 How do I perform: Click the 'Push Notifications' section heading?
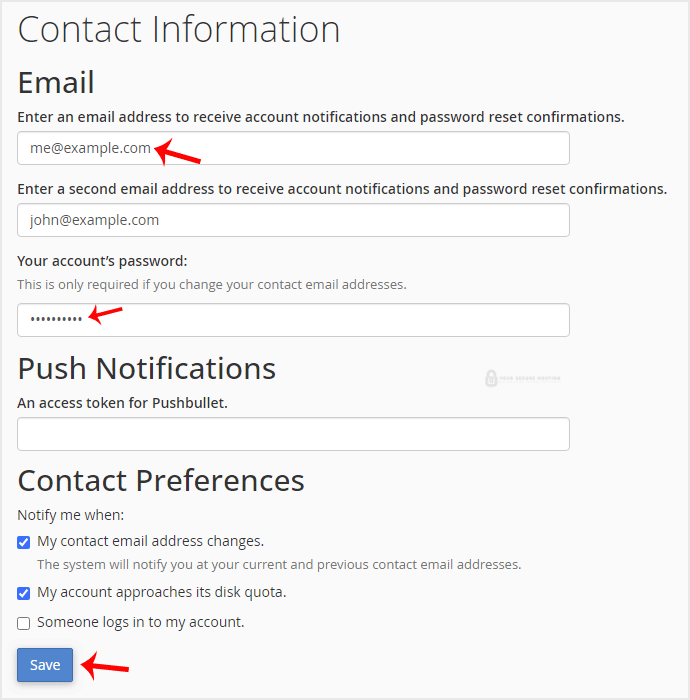tap(147, 368)
